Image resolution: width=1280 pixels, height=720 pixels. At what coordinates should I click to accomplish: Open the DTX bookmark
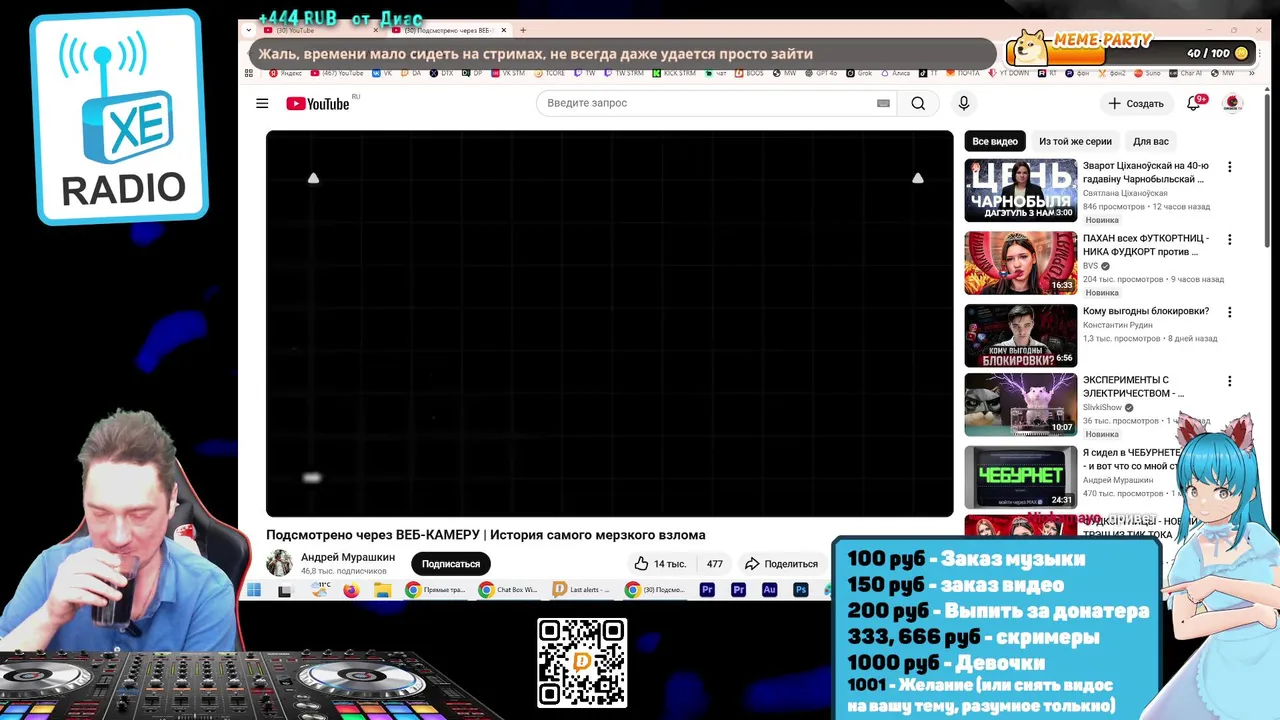point(441,73)
